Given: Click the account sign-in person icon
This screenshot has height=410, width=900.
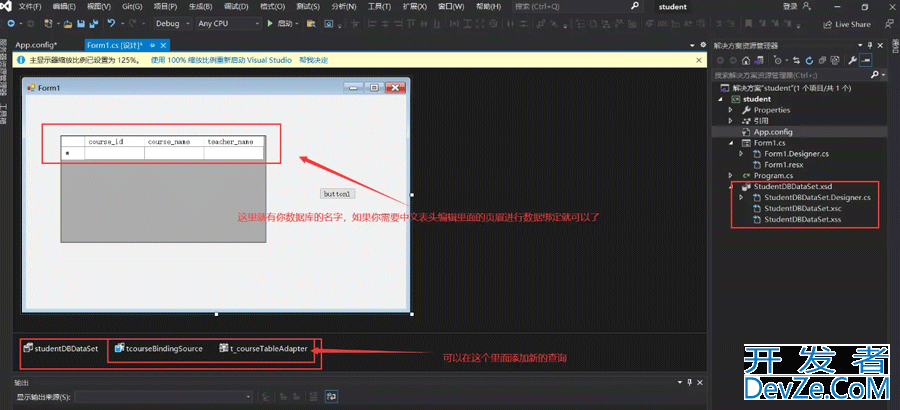Looking at the screenshot, I should pyautogui.click(x=806, y=6).
